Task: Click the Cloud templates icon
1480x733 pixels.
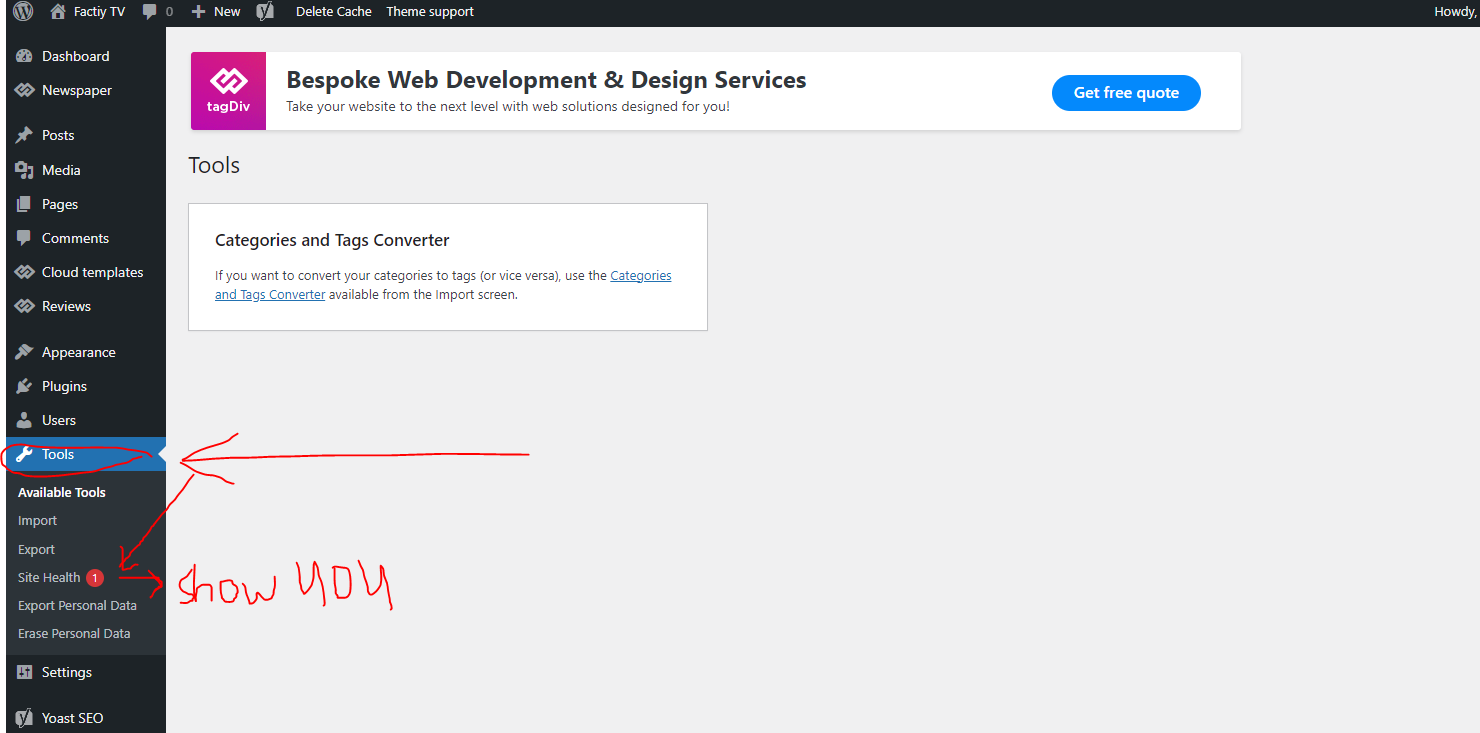Action: 25,272
